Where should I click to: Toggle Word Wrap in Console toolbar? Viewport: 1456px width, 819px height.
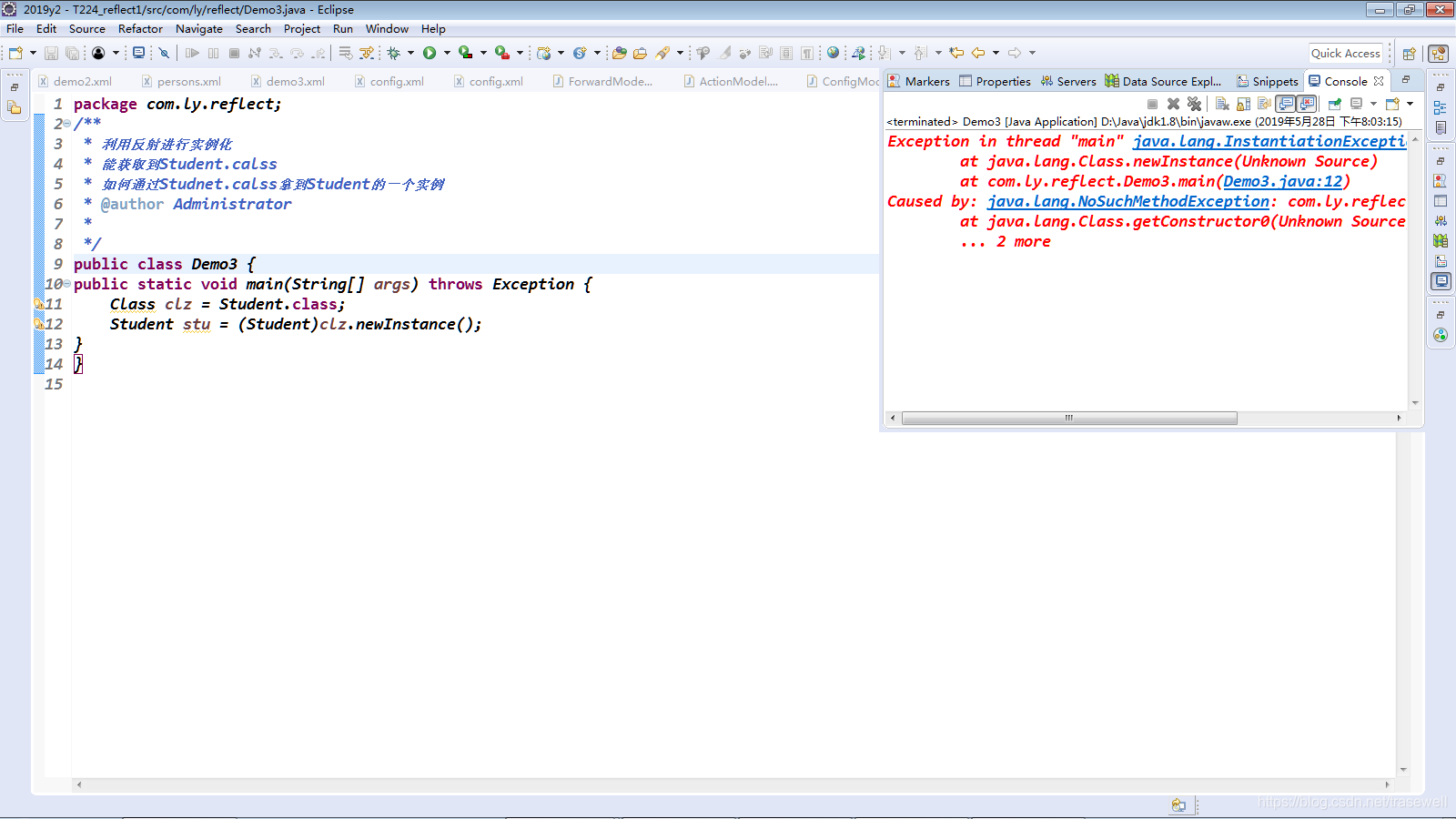point(1264,104)
